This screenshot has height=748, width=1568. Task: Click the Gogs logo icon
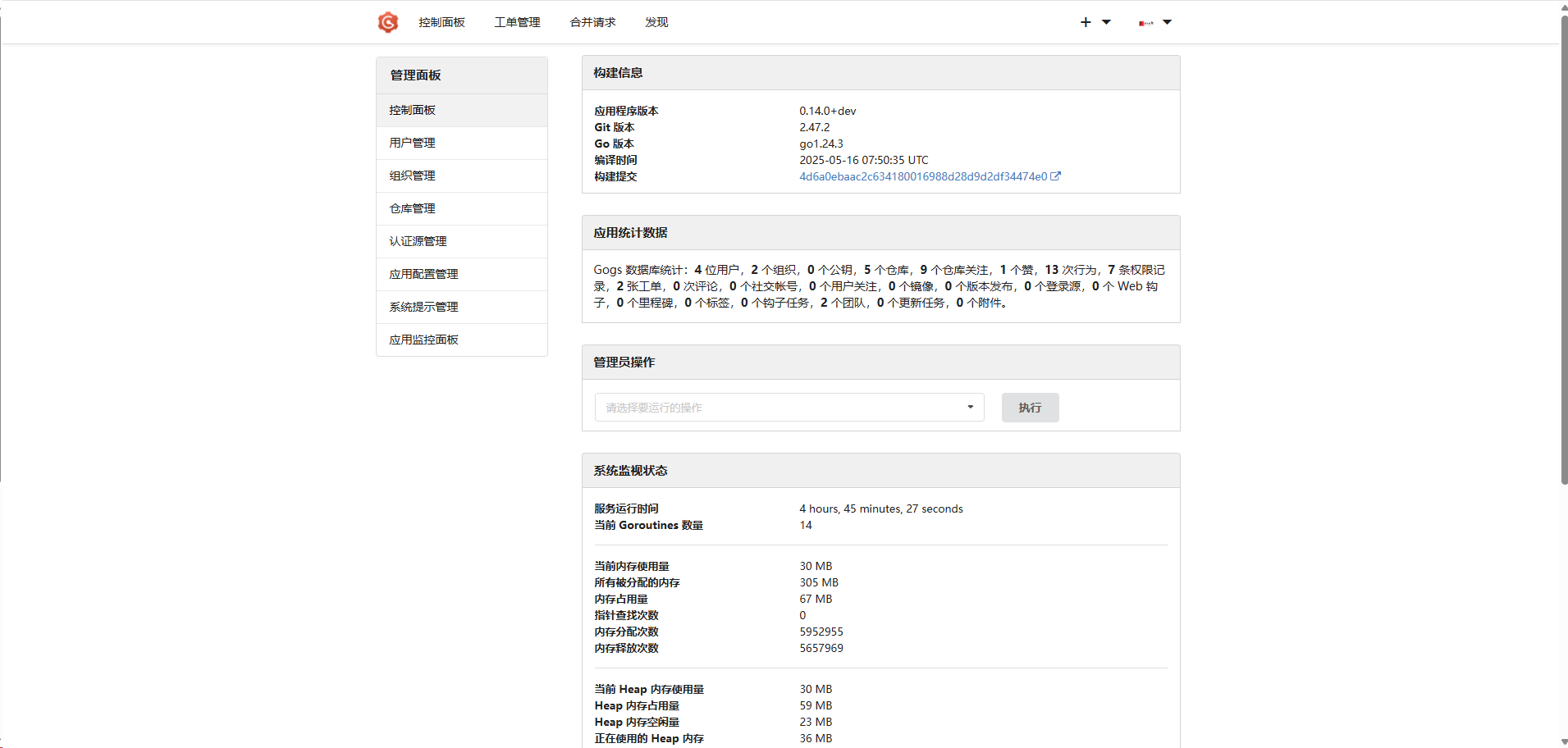coord(387,22)
